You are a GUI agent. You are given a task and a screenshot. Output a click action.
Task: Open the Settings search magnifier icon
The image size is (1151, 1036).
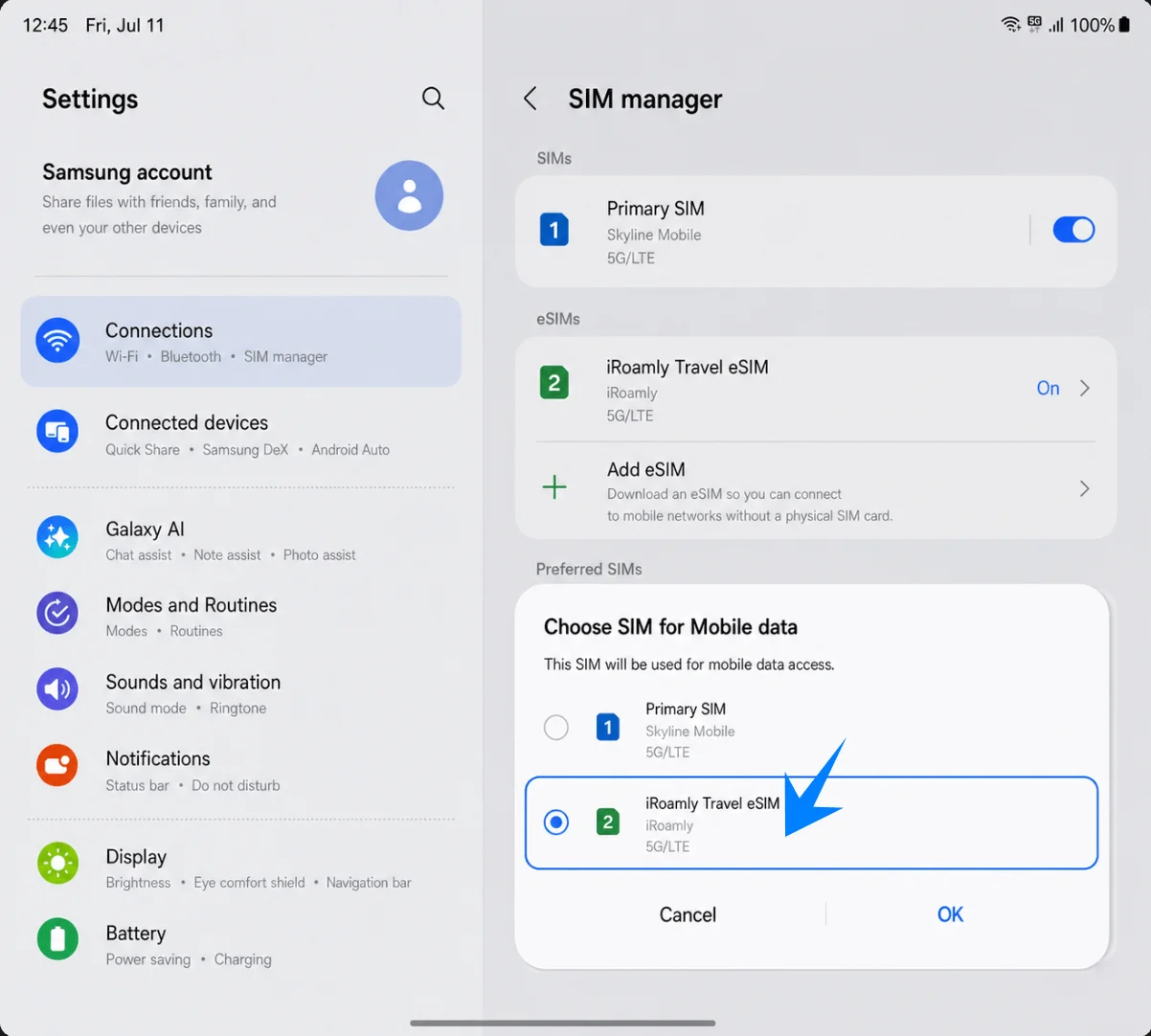coord(433,98)
